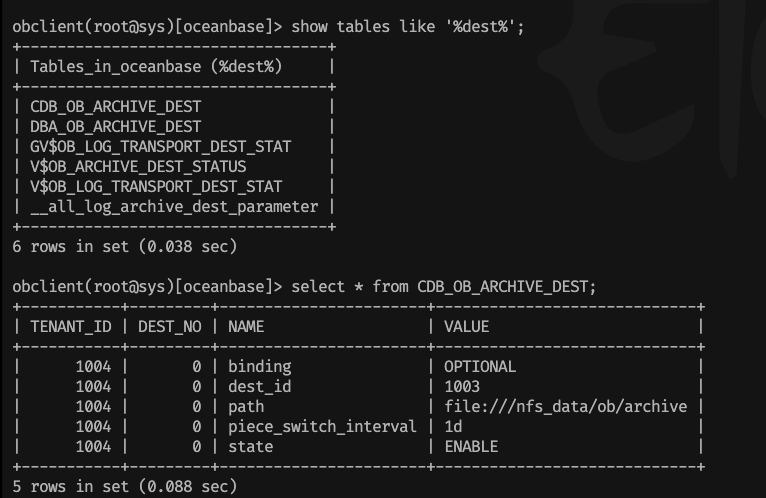766x498 pixels.
Task: Click the TENANT_ID column header
Action: click(x=71, y=326)
